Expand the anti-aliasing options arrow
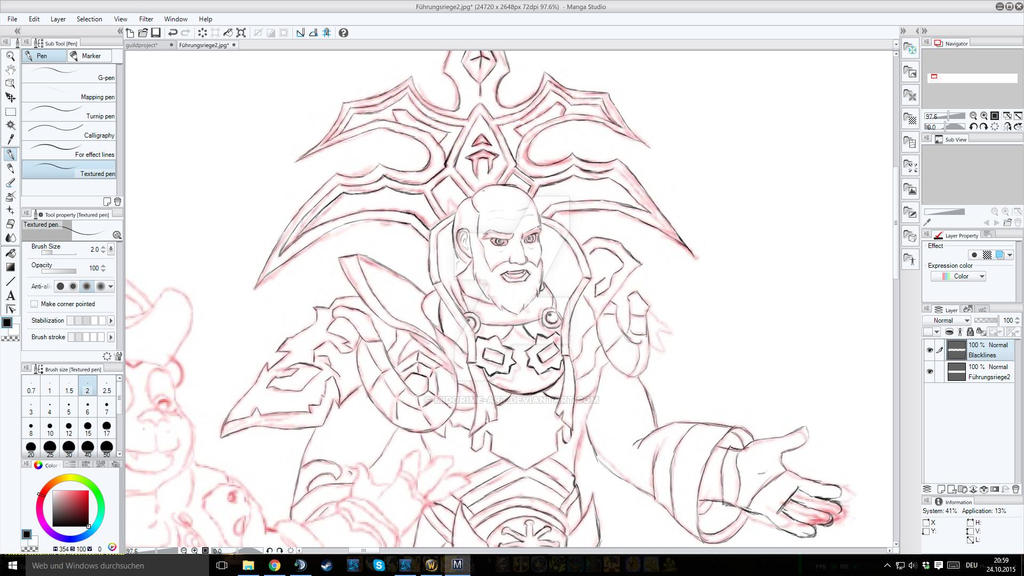Viewport: 1024px width, 576px height. [111, 286]
